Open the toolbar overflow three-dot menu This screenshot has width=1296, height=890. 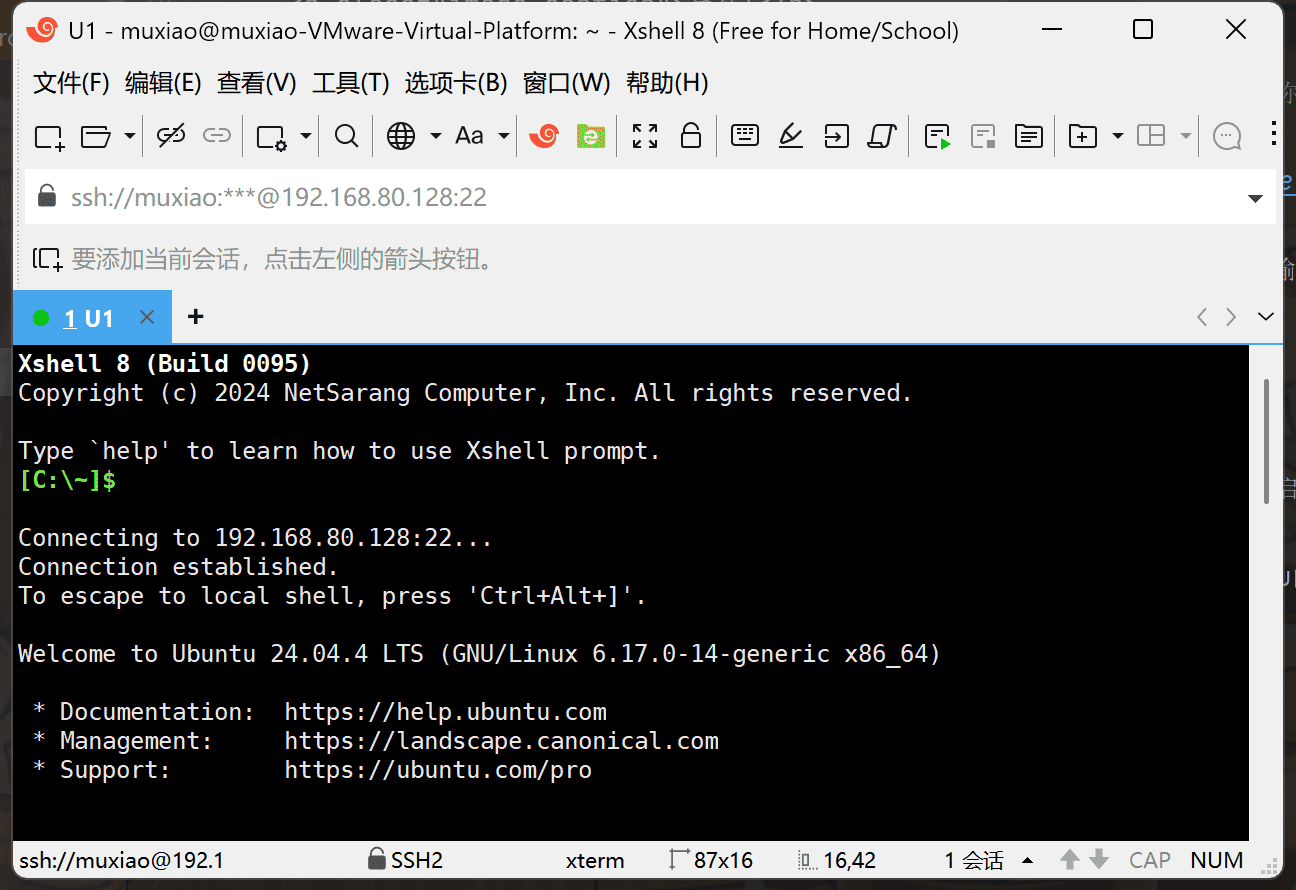[x=1274, y=134]
